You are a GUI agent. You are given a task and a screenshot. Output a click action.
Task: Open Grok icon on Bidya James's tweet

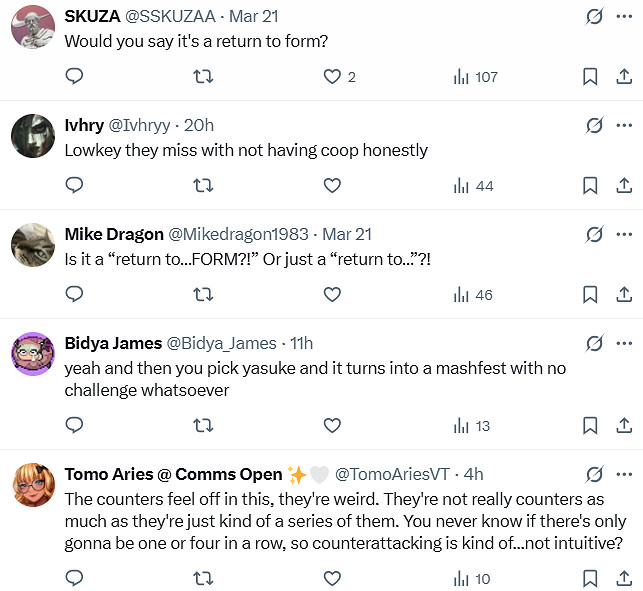pos(594,343)
